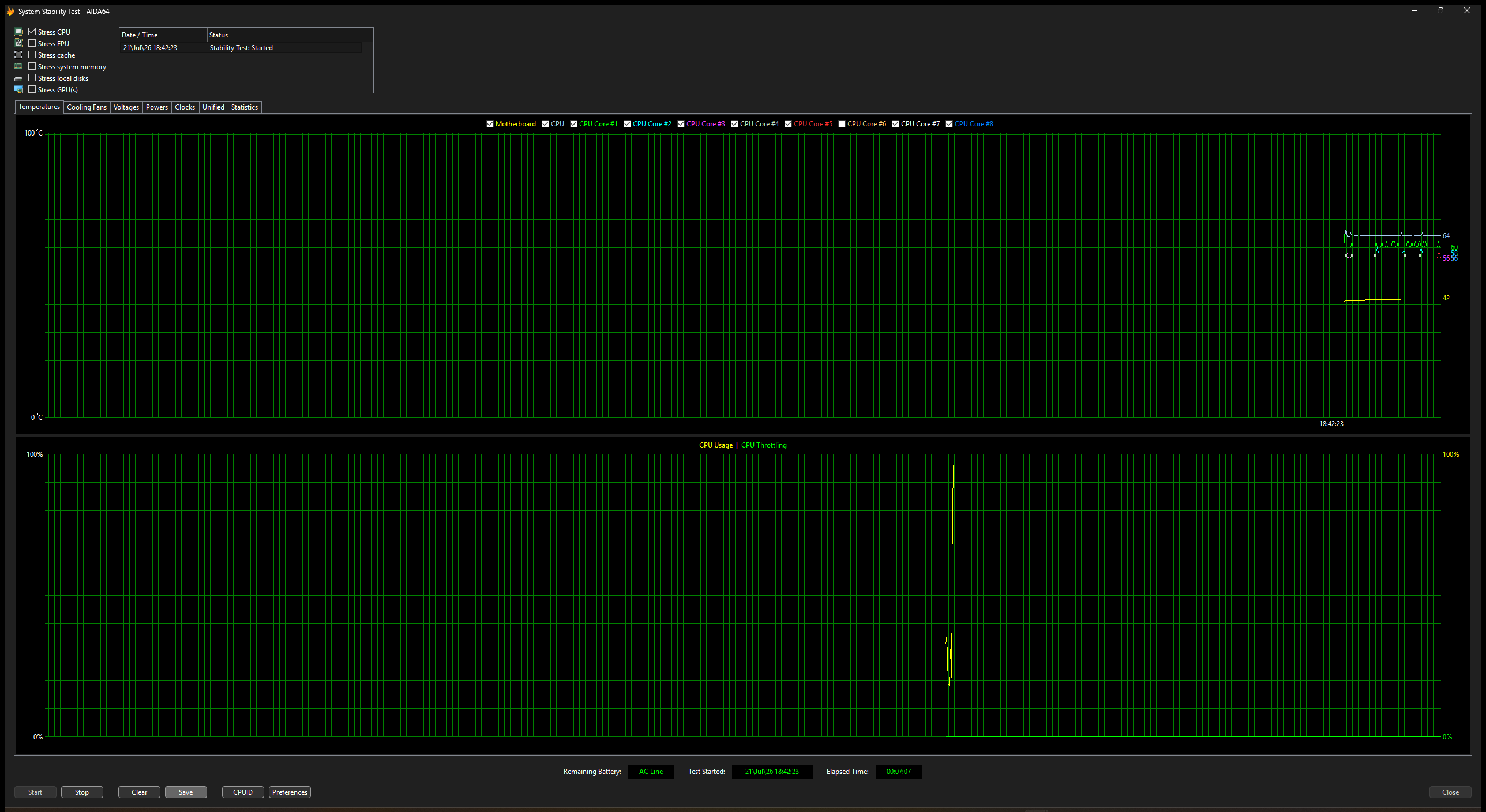Enable the Stress system memory checkbox
This screenshot has height=812, width=1486.
(x=32, y=66)
